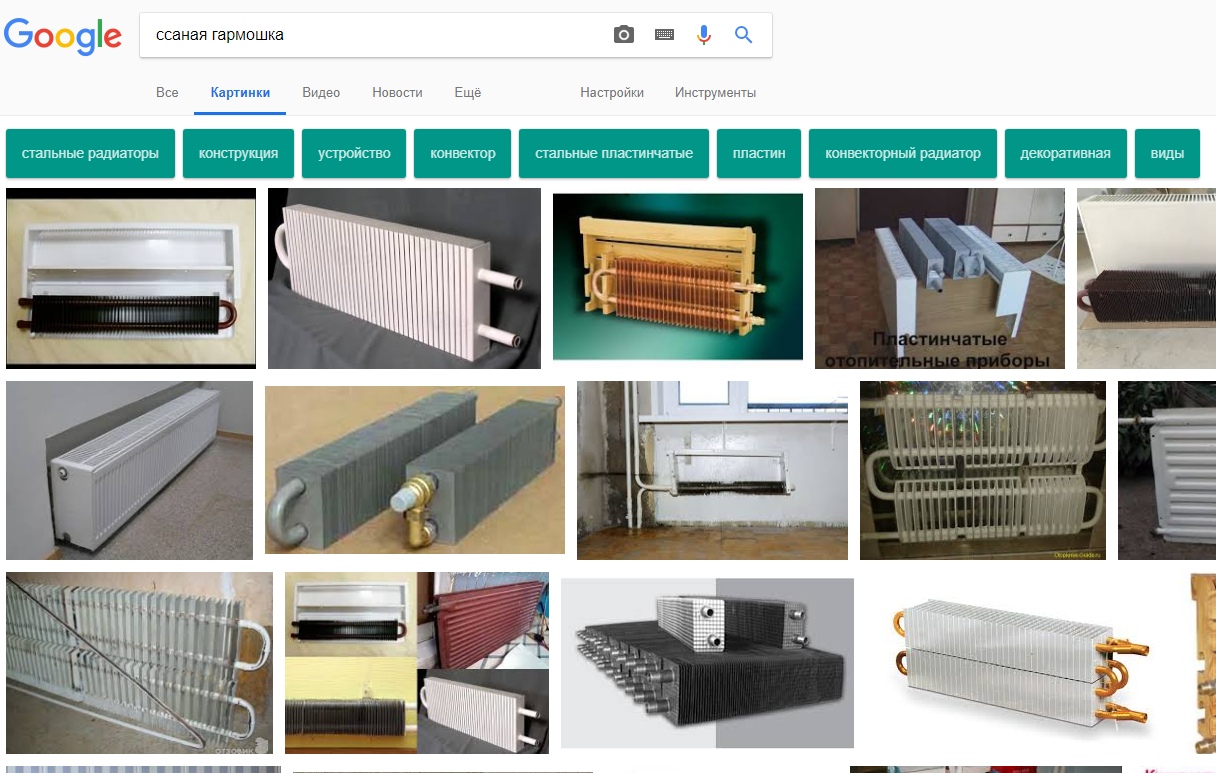Viewport: 1216px width, 773px height.
Task: Open search by image camera icon
Action: (624, 35)
